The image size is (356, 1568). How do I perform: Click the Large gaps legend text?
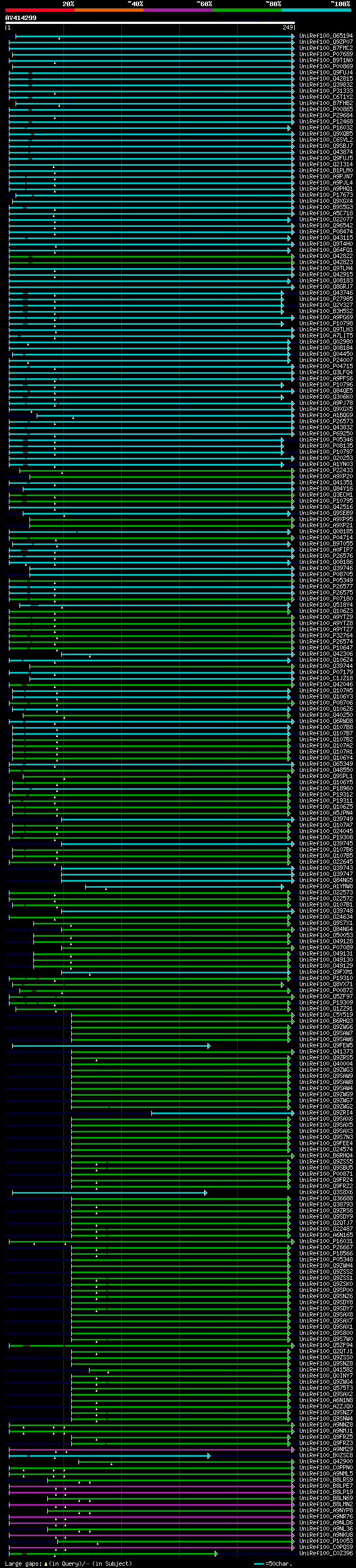[68, 1564]
